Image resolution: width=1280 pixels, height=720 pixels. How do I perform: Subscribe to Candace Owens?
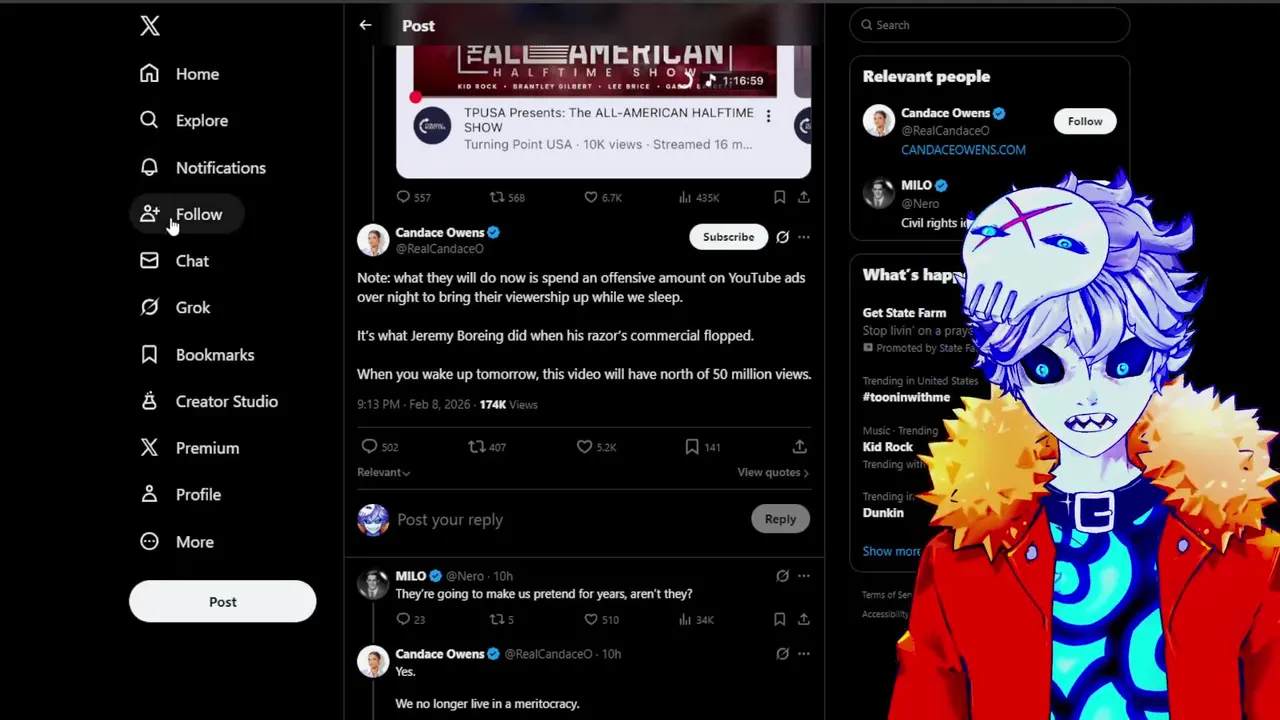[728, 237]
